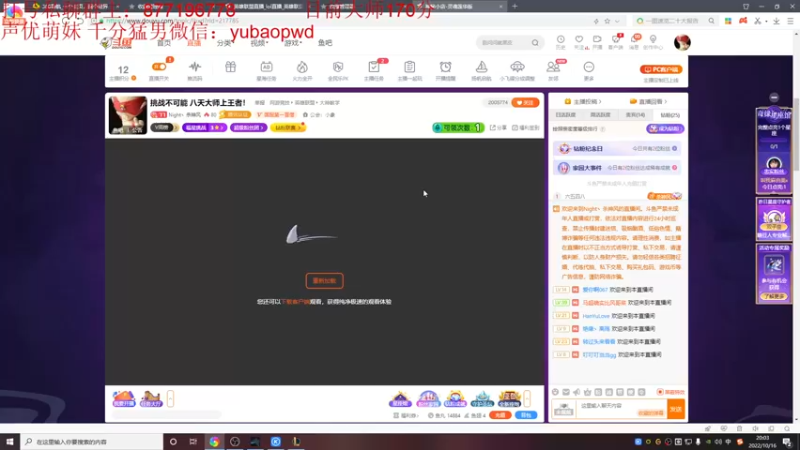Open Task View on the Windows taskbar
The width and height of the screenshot is (800, 450).
click(193, 441)
